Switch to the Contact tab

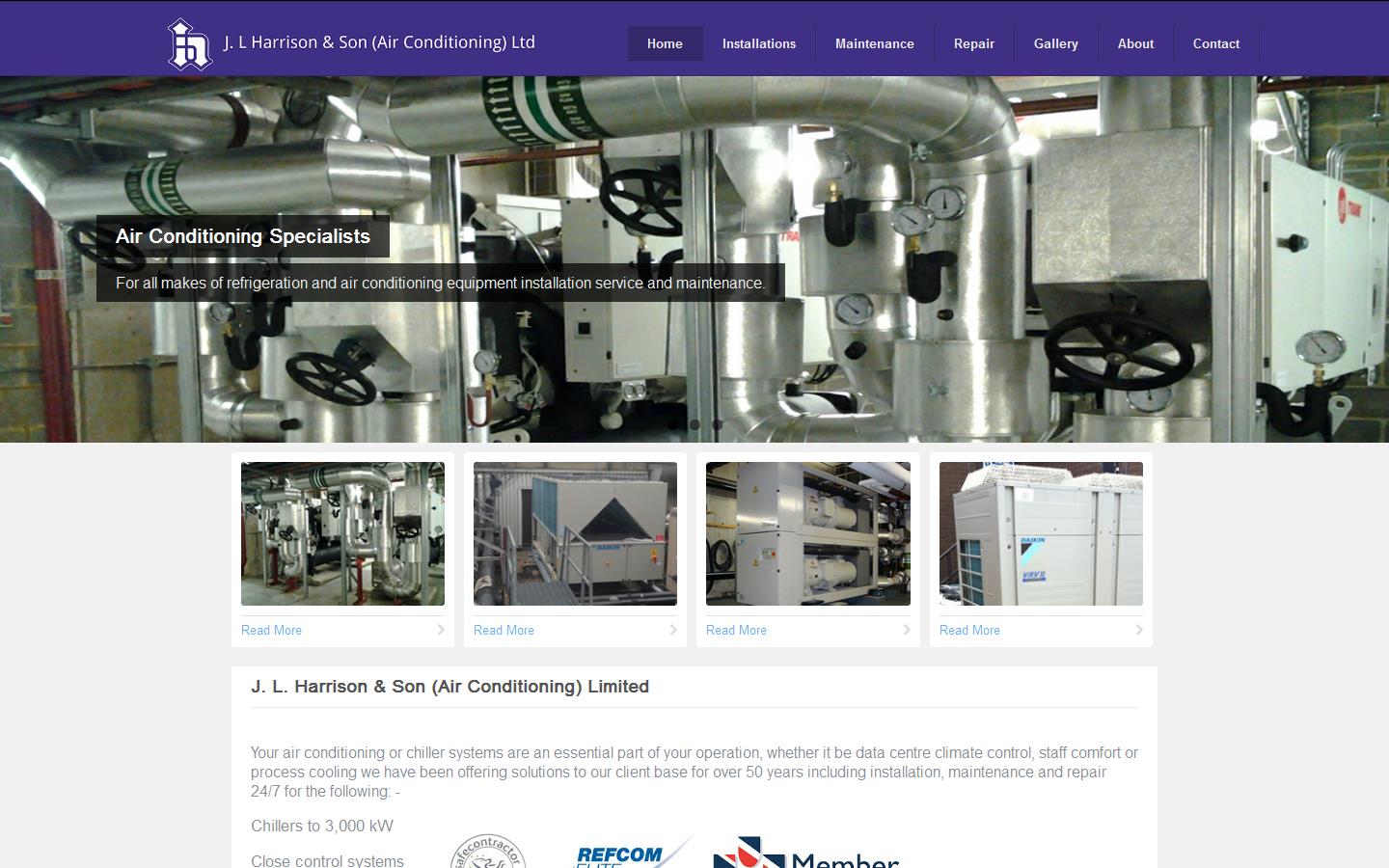coord(1215,43)
